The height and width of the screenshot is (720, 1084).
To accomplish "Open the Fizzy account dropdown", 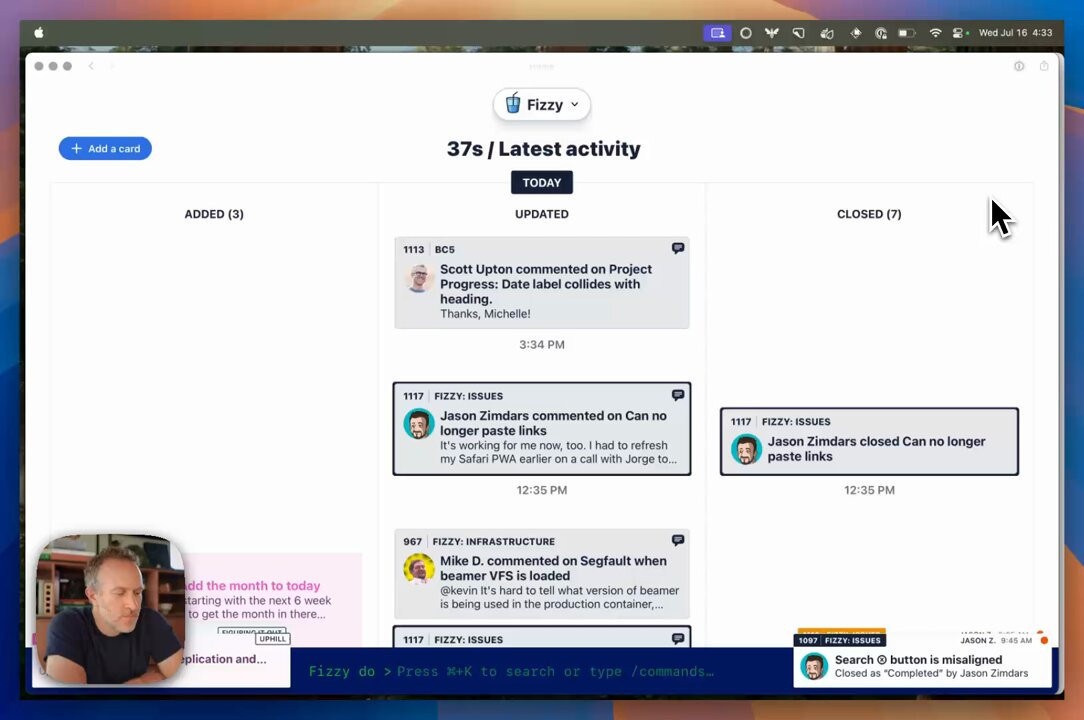I will (542, 104).
